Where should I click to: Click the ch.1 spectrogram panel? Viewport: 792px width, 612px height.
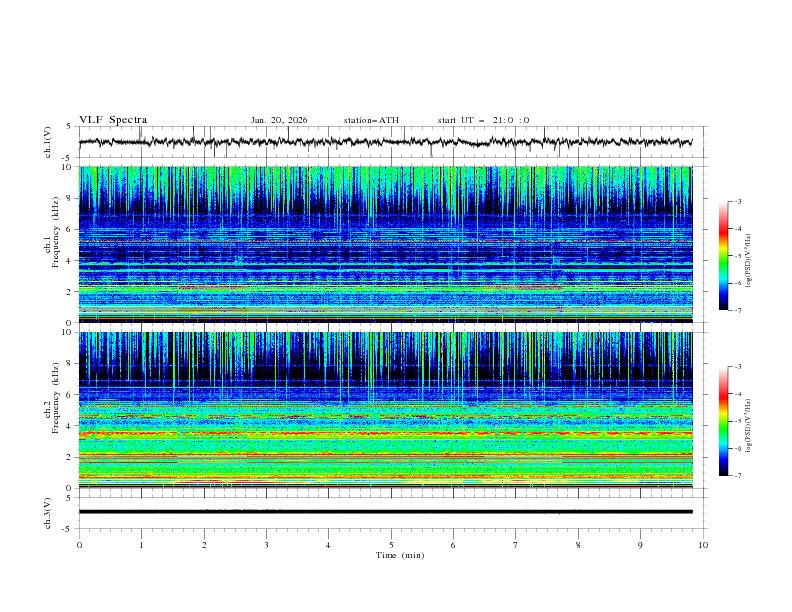coord(385,244)
